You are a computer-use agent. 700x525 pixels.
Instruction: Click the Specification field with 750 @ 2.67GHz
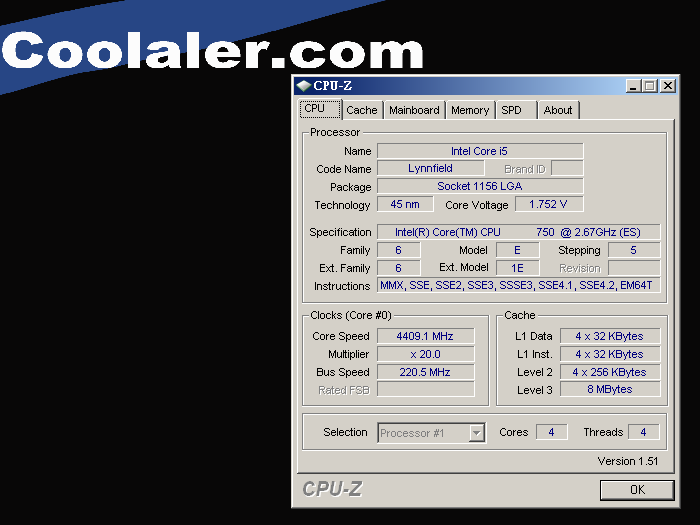(x=518, y=232)
